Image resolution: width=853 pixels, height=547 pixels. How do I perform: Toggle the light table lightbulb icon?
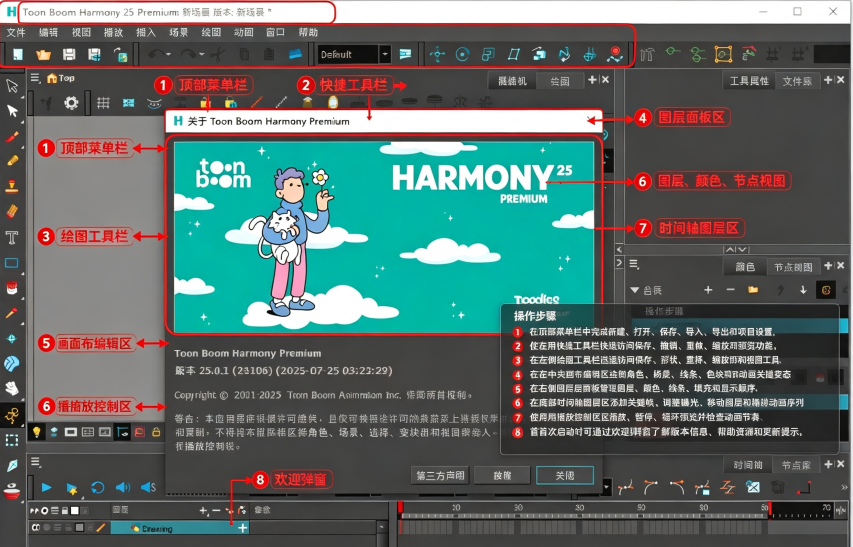click(36, 432)
